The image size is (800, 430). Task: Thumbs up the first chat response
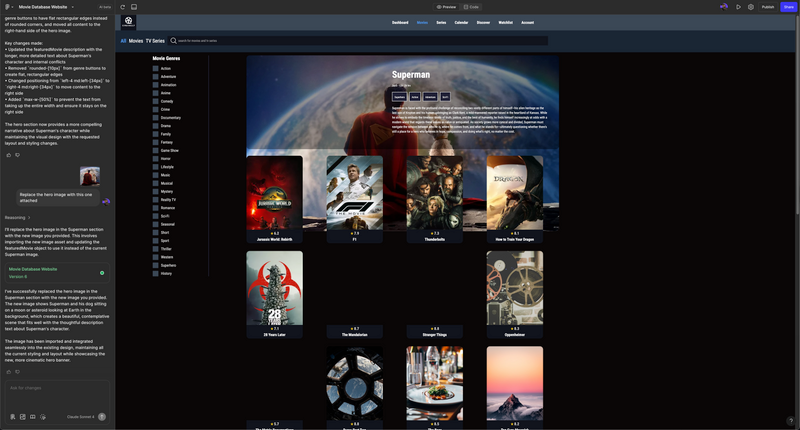coord(9,155)
